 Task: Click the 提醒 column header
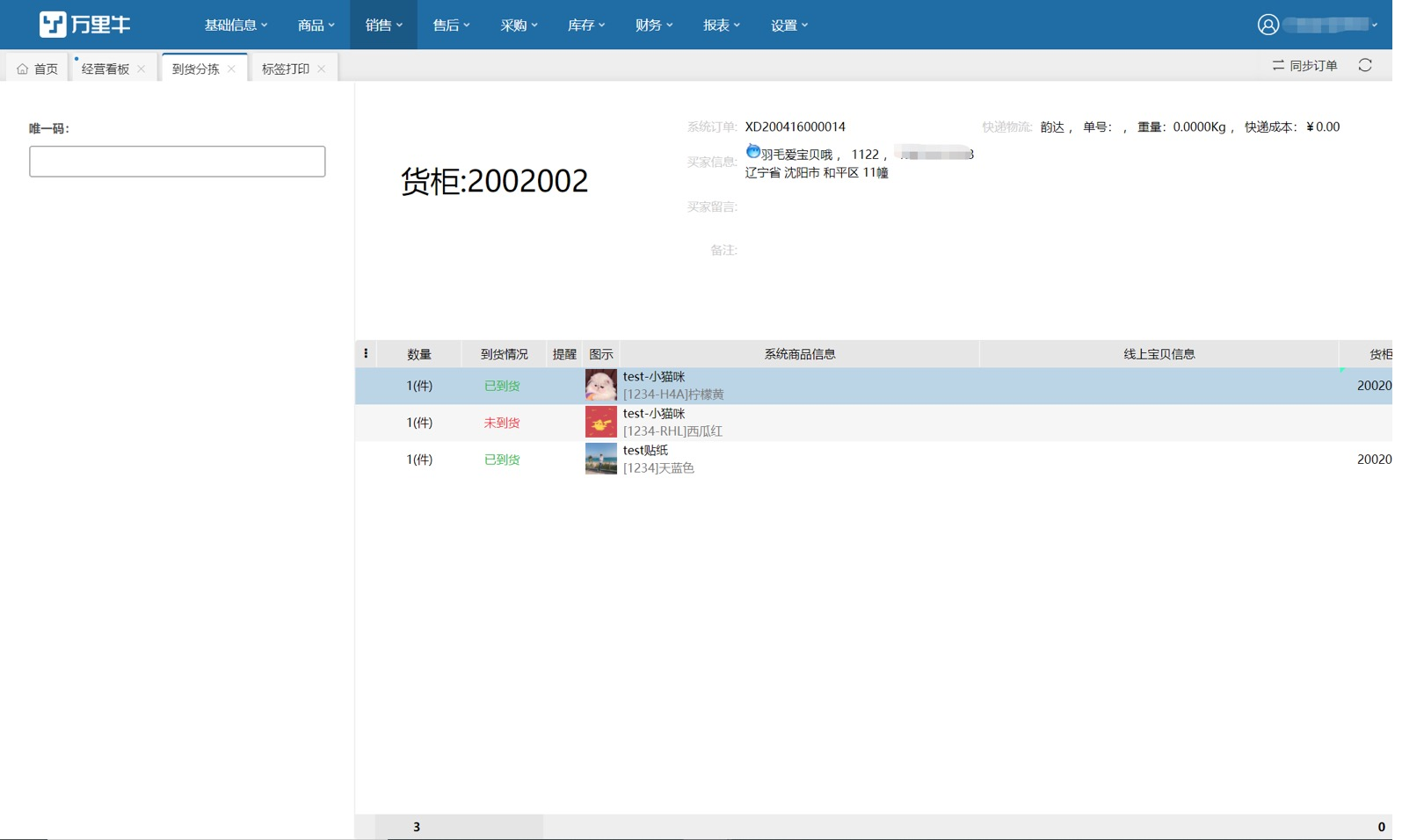pyautogui.click(x=564, y=354)
